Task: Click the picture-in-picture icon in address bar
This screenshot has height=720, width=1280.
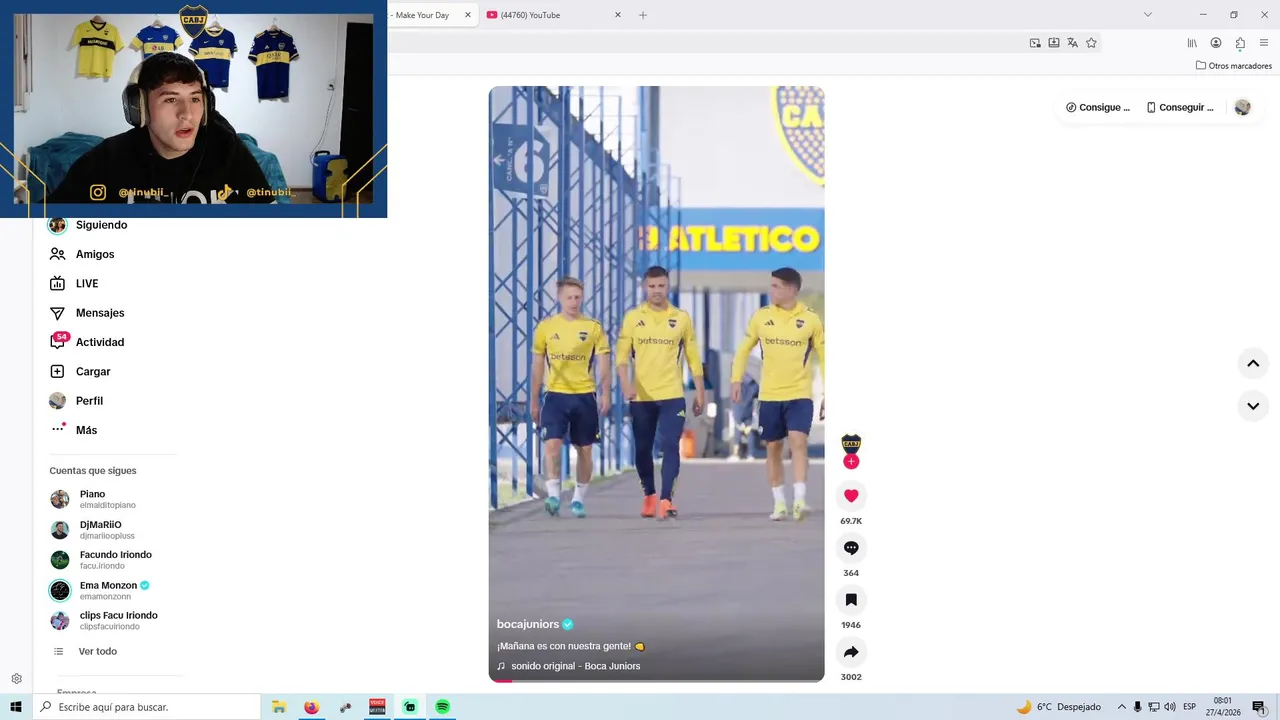Action: [1035, 43]
